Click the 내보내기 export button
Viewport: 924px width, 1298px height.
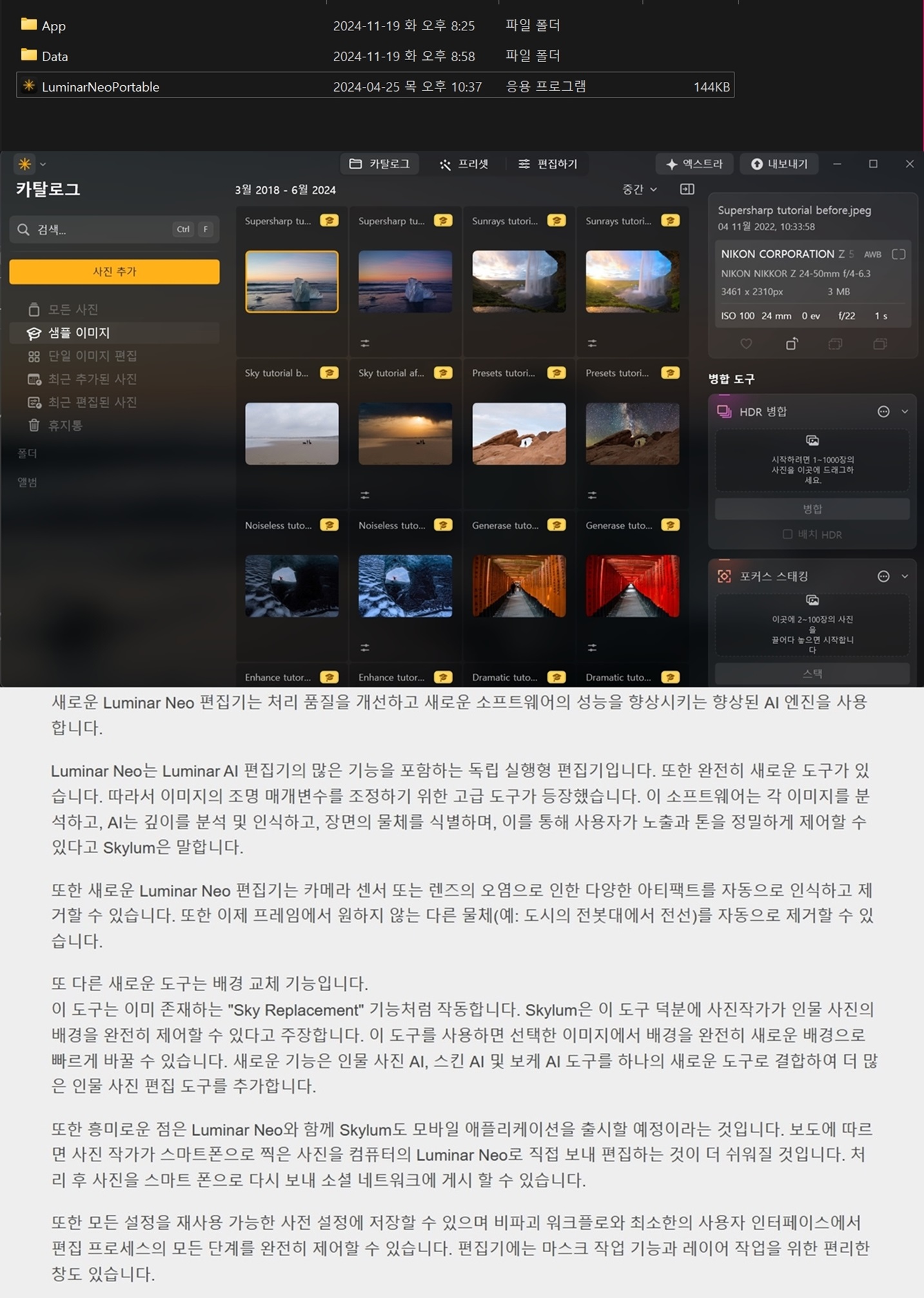[x=779, y=164]
